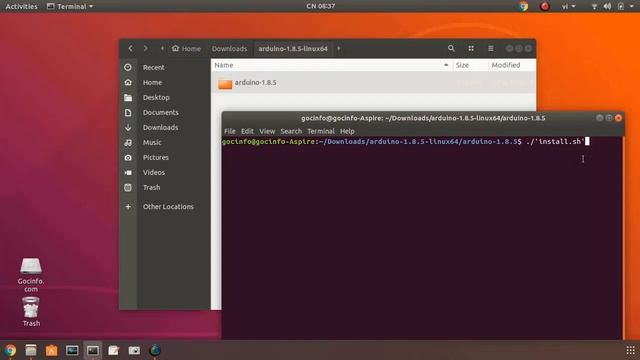The width and height of the screenshot is (640, 360).
Task: Click the Pictures camera icon in sidebar
Action: click(128, 158)
